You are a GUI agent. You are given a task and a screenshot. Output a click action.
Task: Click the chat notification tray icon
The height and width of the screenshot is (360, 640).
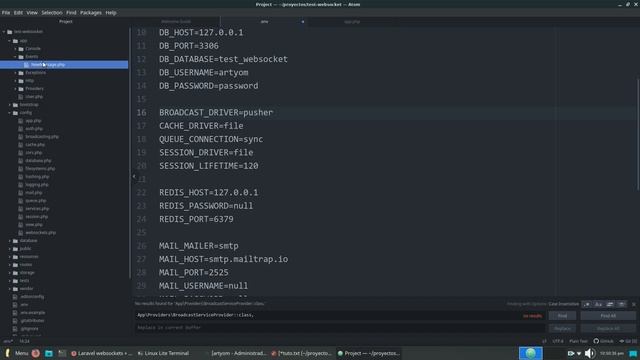tap(633, 353)
